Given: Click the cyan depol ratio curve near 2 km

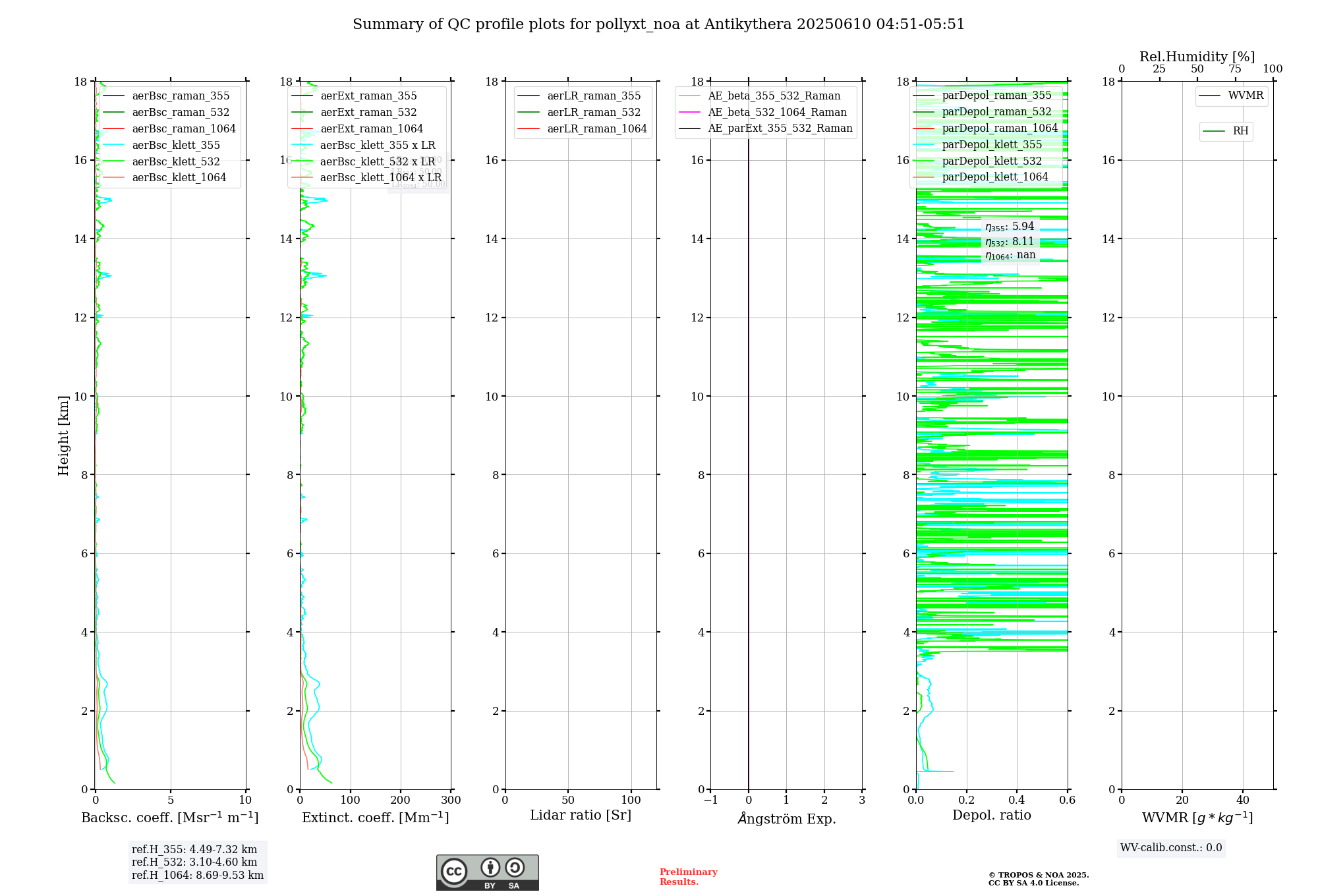Looking at the screenshot, I should point(932,710).
